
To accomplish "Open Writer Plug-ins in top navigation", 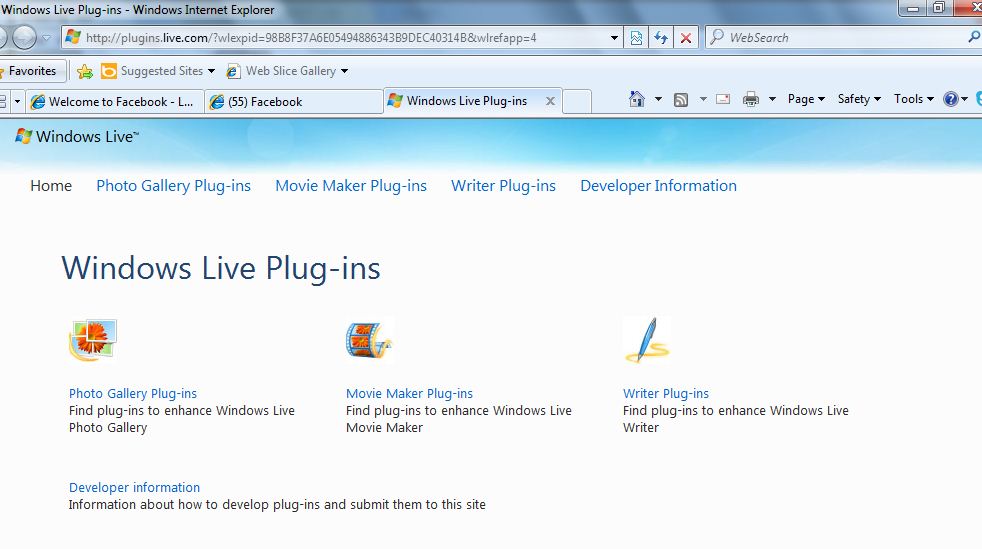I will 504,186.
